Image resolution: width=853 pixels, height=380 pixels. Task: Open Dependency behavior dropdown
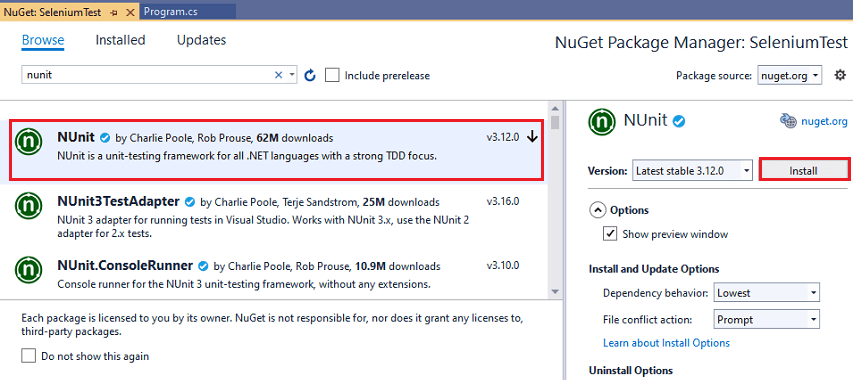767,293
